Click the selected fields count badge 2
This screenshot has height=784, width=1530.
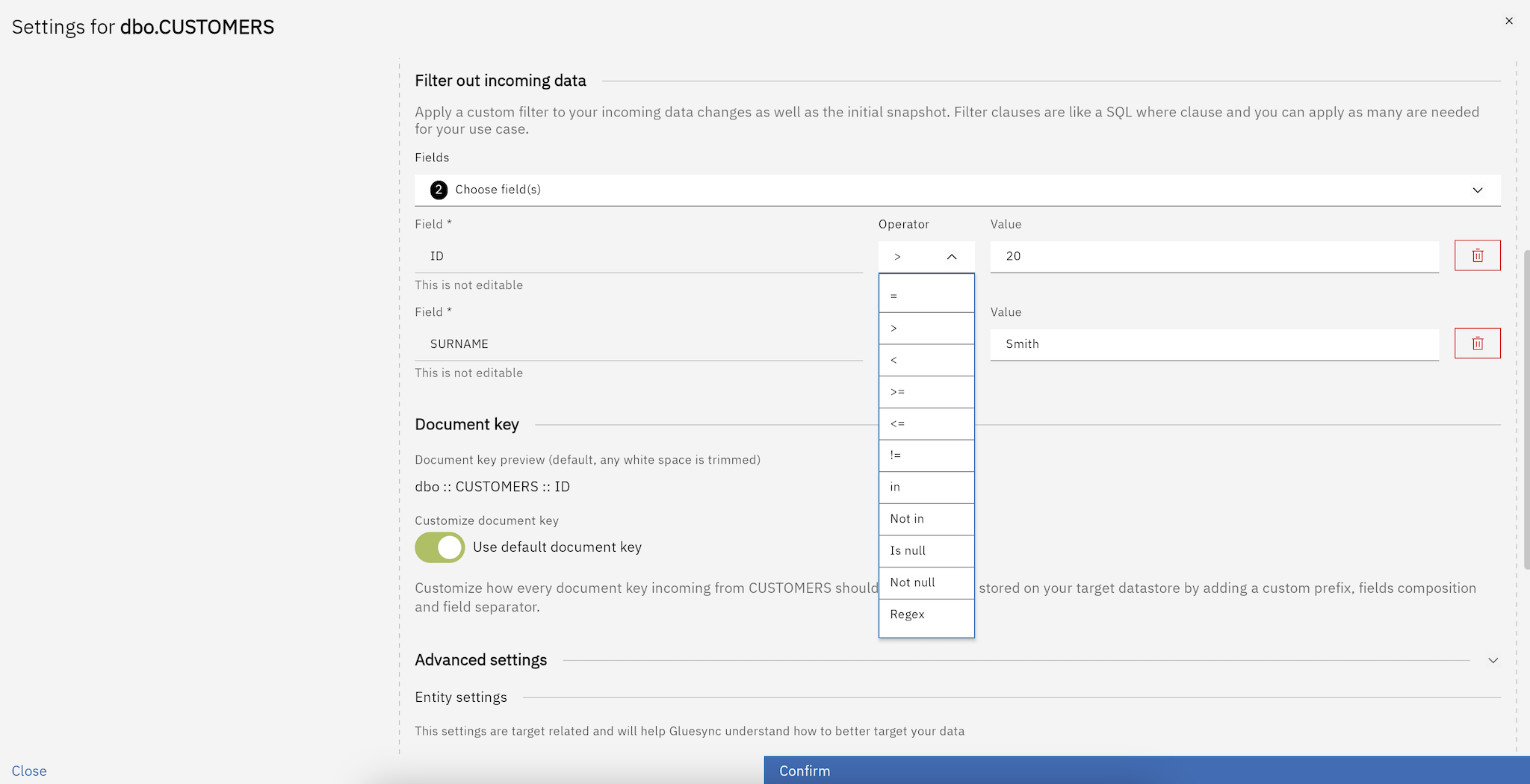coord(439,190)
